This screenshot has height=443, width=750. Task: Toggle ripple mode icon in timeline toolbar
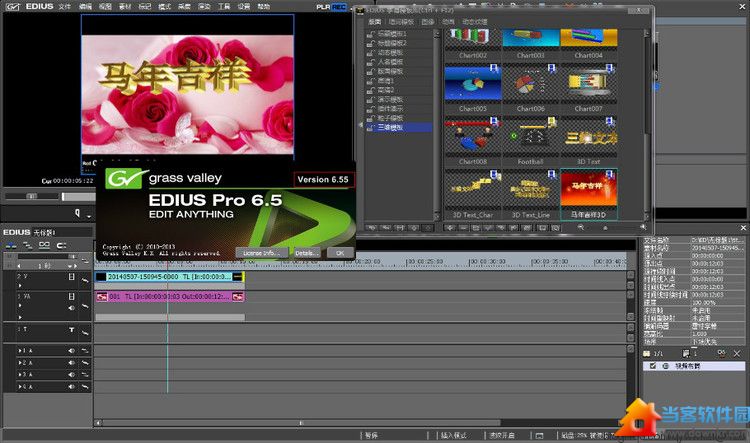pyautogui.click(x=28, y=245)
